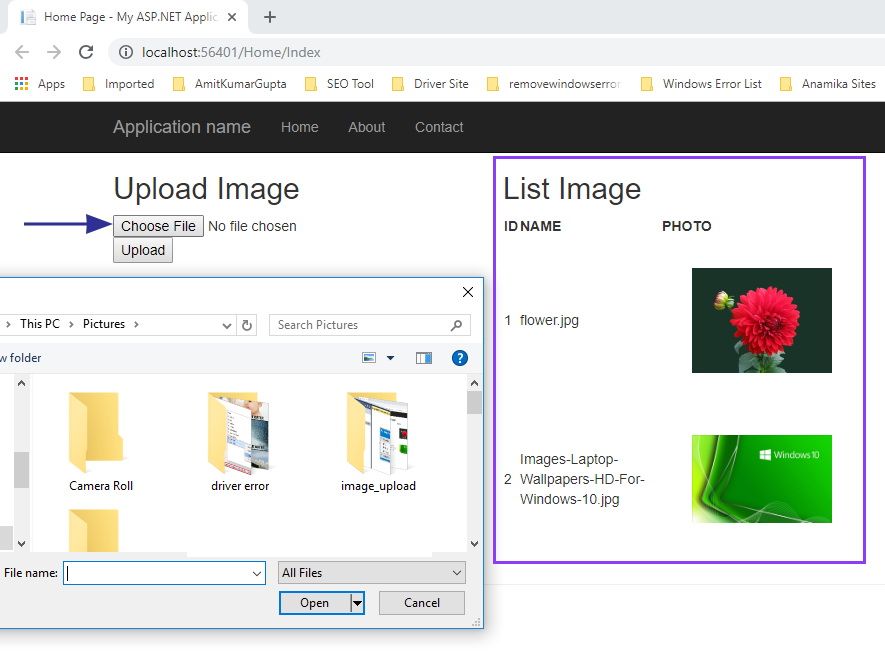Viewport: 885px width, 666px height.
Task: Open the Contact nav menu item
Action: 439,127
